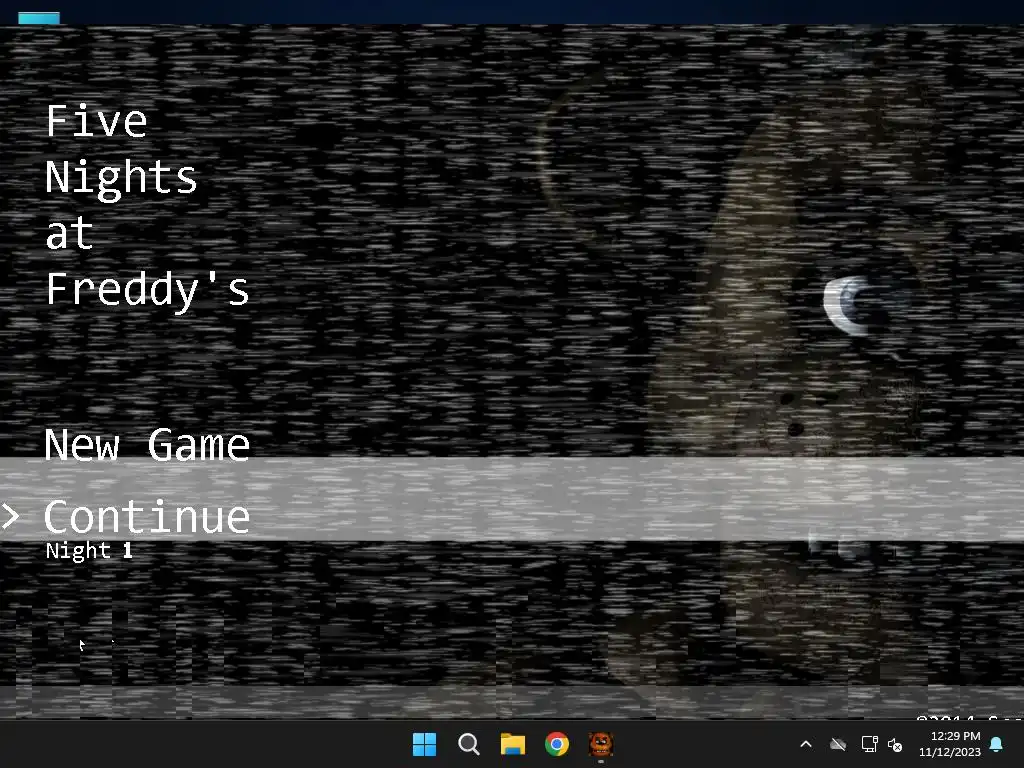The width and height of the screenshot is (1024, 768).
Task: Start a New Game
Action: (x=147, y=445)
